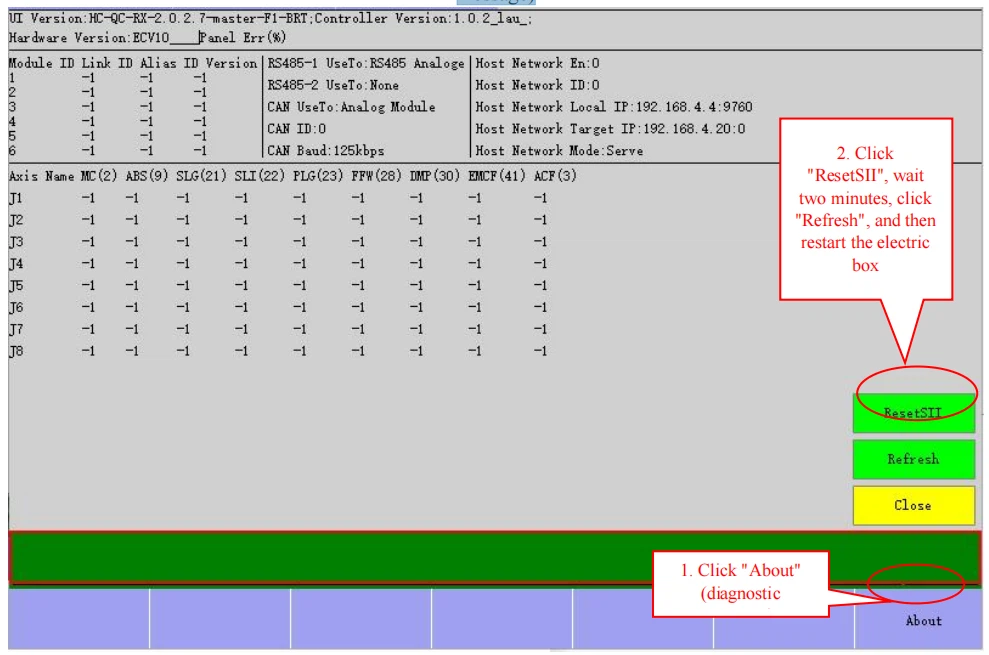The width and height of the screenshot is (989, 655).
Task: Click the green ResetSII button
Action: 912,413
